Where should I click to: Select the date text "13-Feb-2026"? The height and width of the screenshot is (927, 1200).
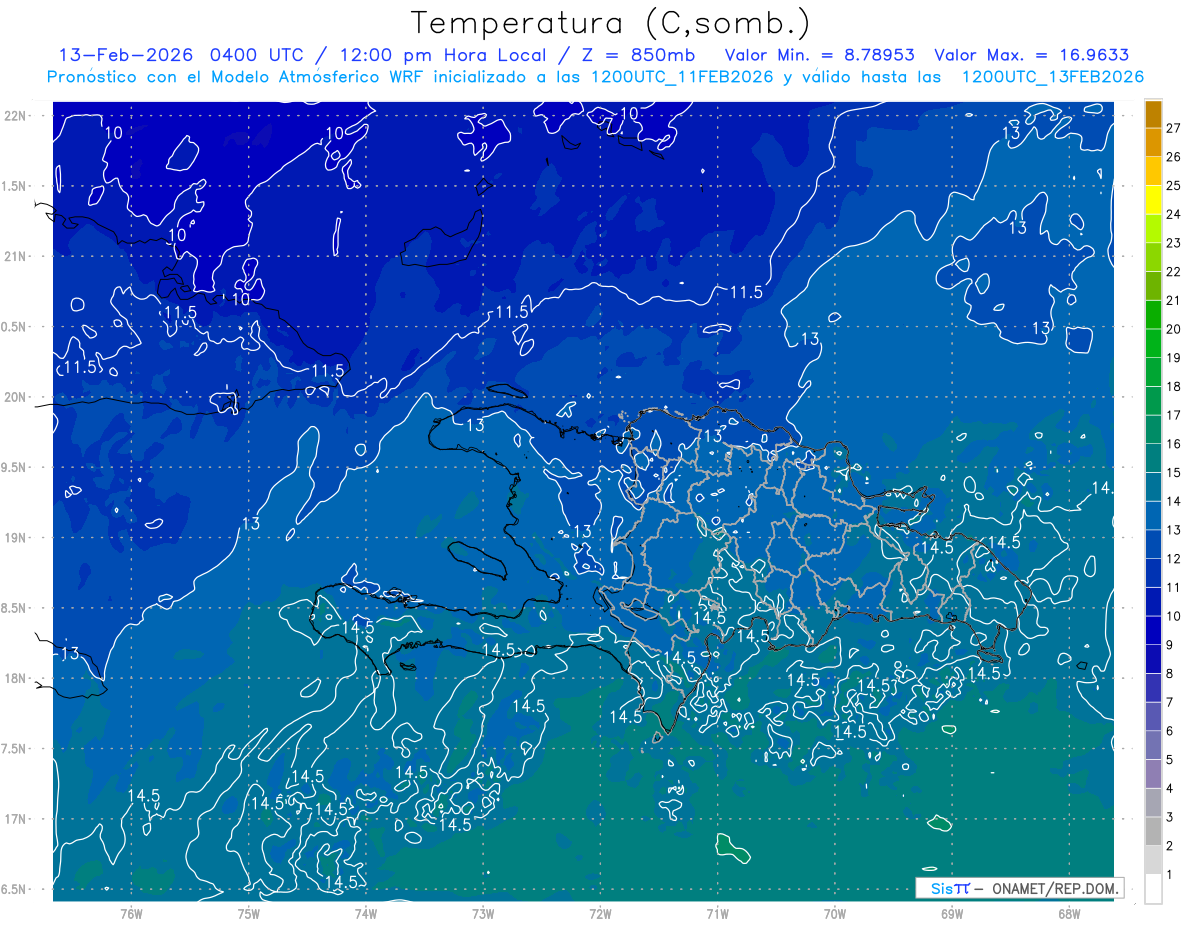point(127,55)
